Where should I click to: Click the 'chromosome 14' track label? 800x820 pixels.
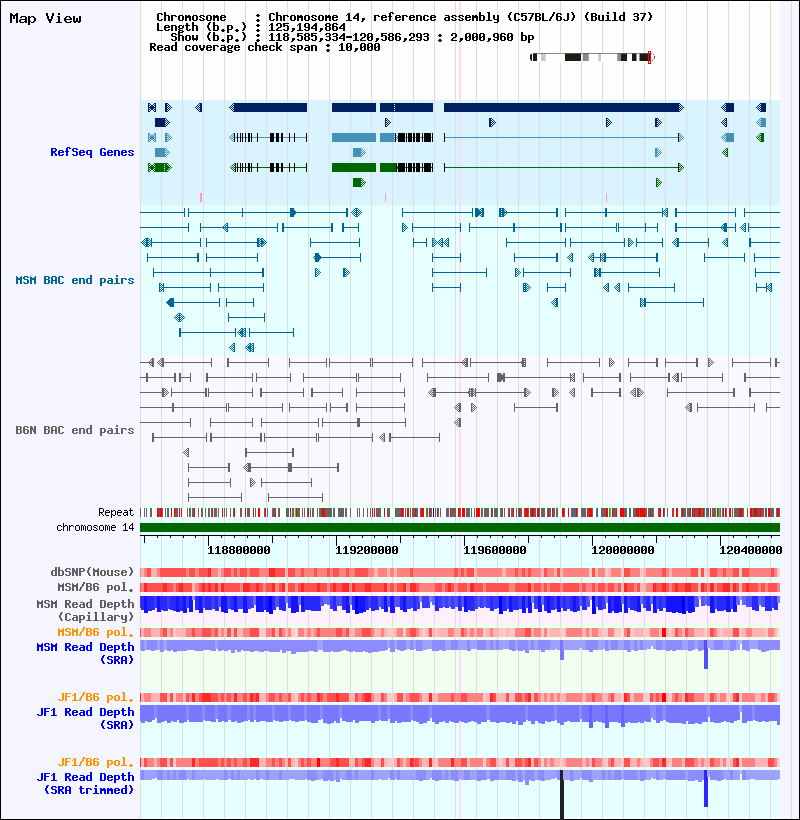95,527
